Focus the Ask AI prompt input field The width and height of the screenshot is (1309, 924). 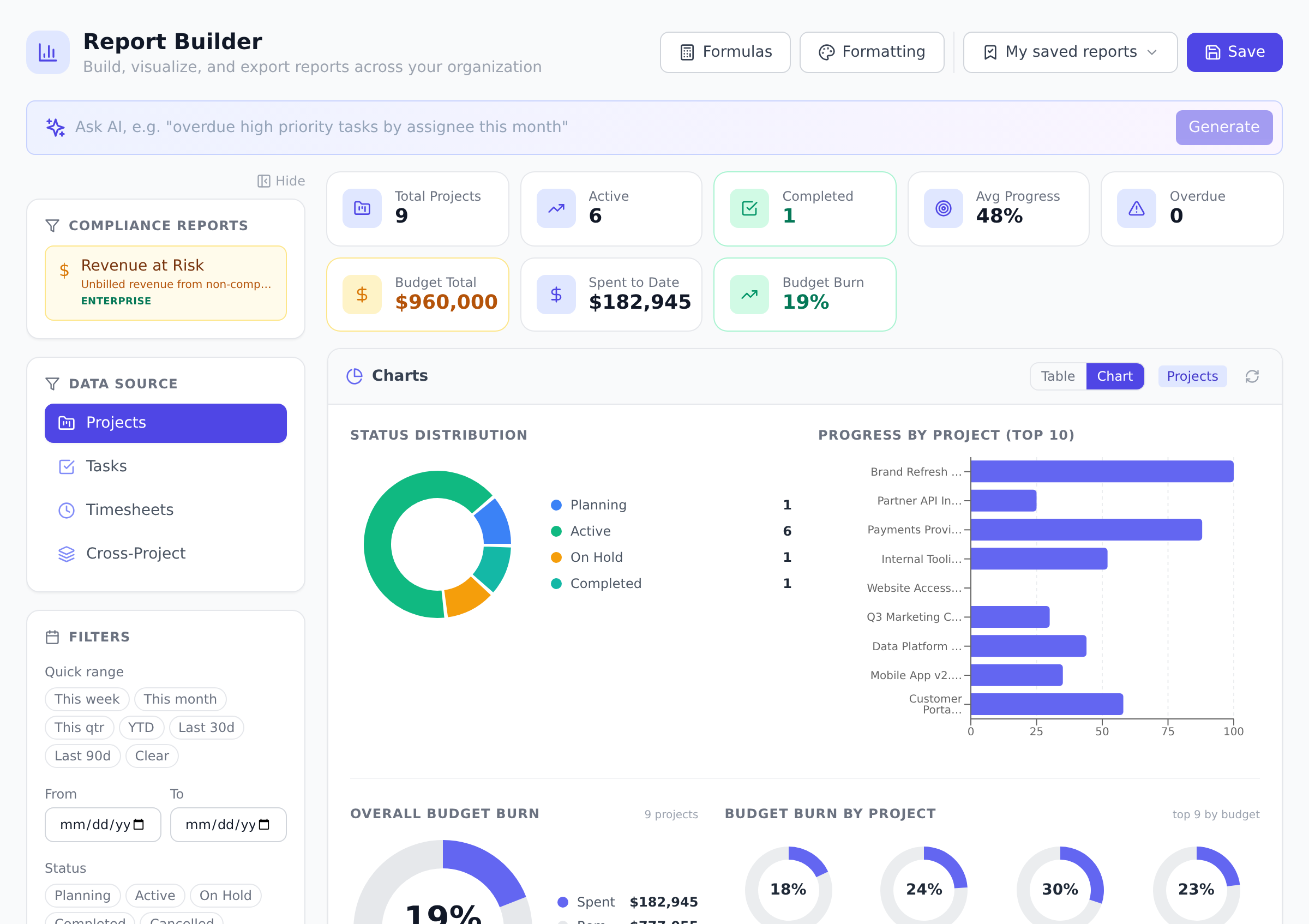pyautogui.click(x=621, y=127)
